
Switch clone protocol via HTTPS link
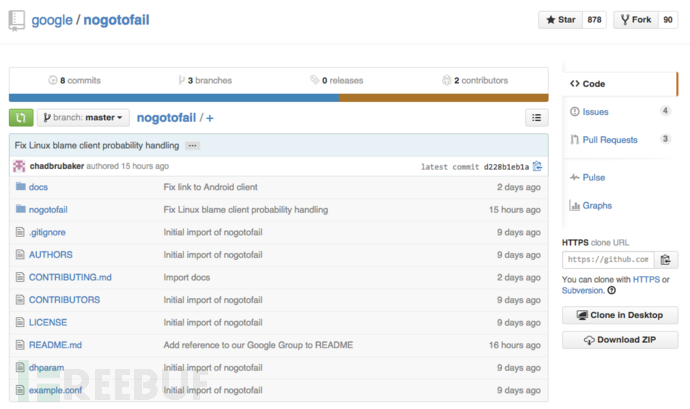tap(646, 280)
